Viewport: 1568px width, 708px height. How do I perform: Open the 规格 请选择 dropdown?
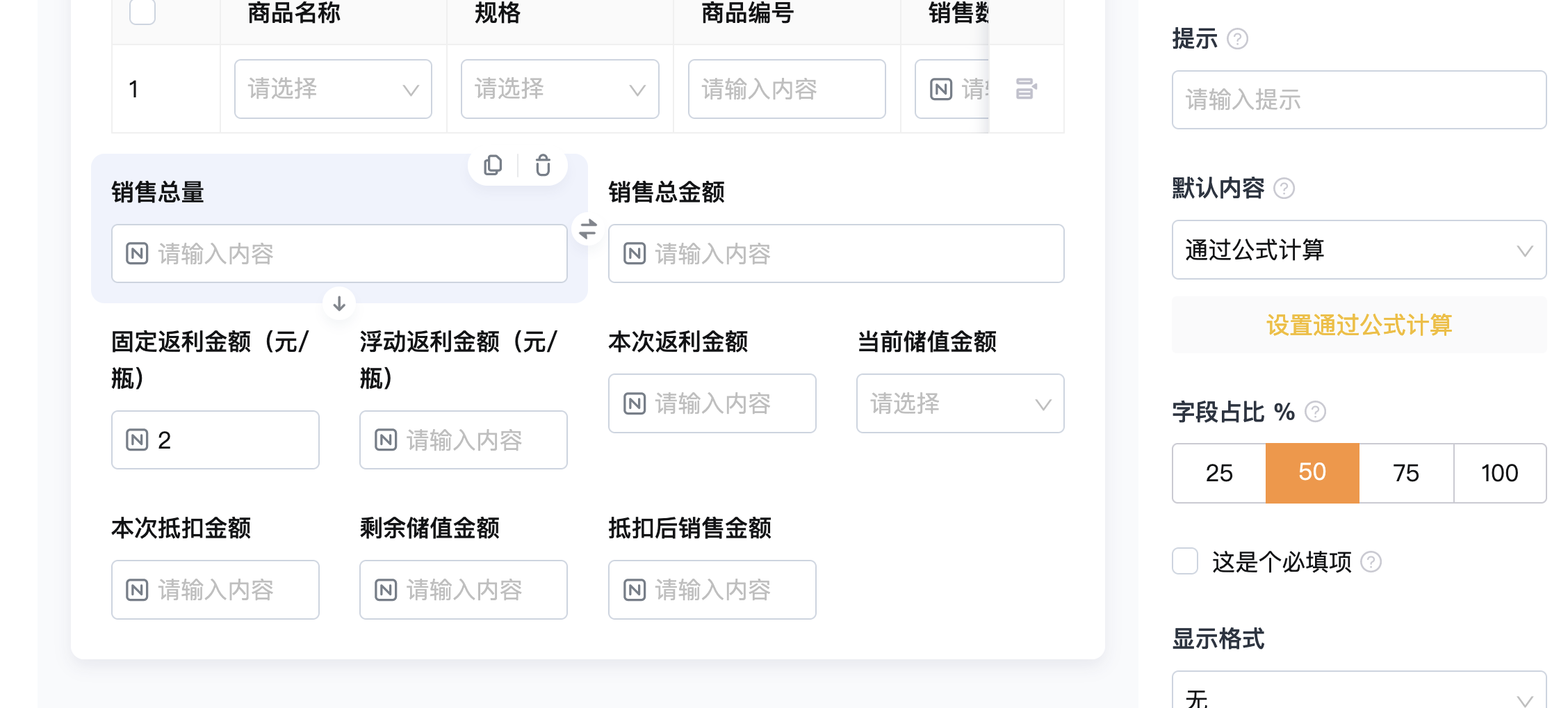click(x=560, y=89)
